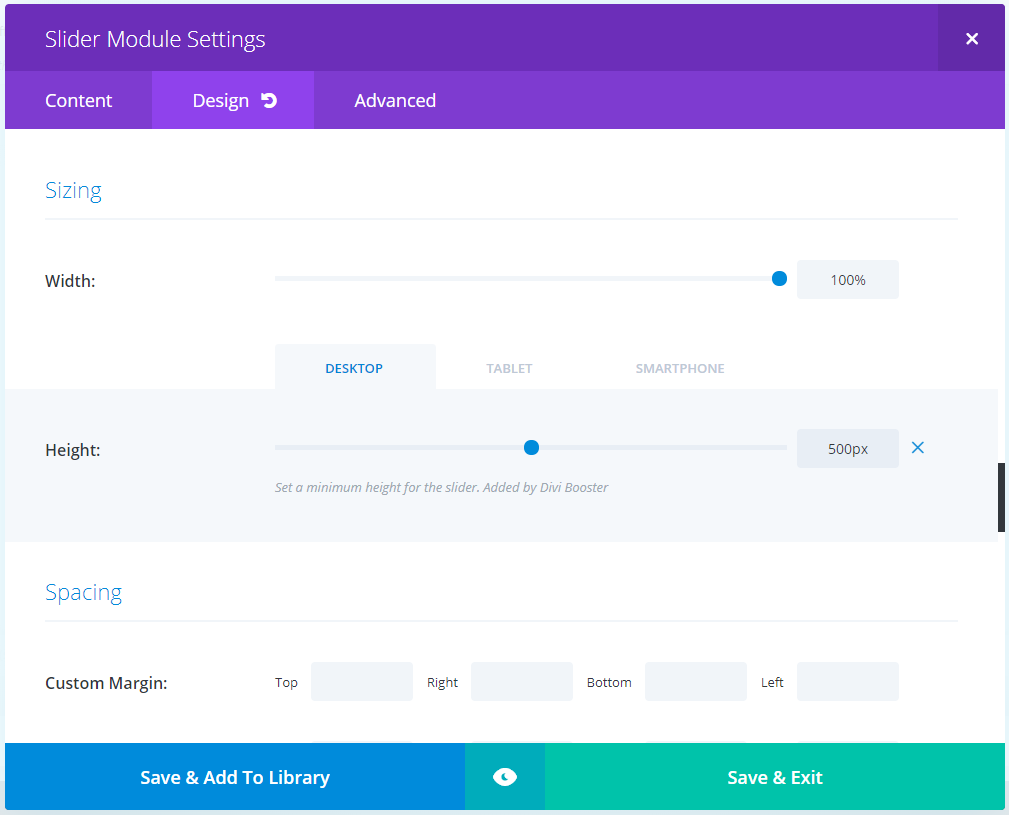Open the Advanced tab
The width and height of the screenshot is (1009, 815).
pos(395,100)
